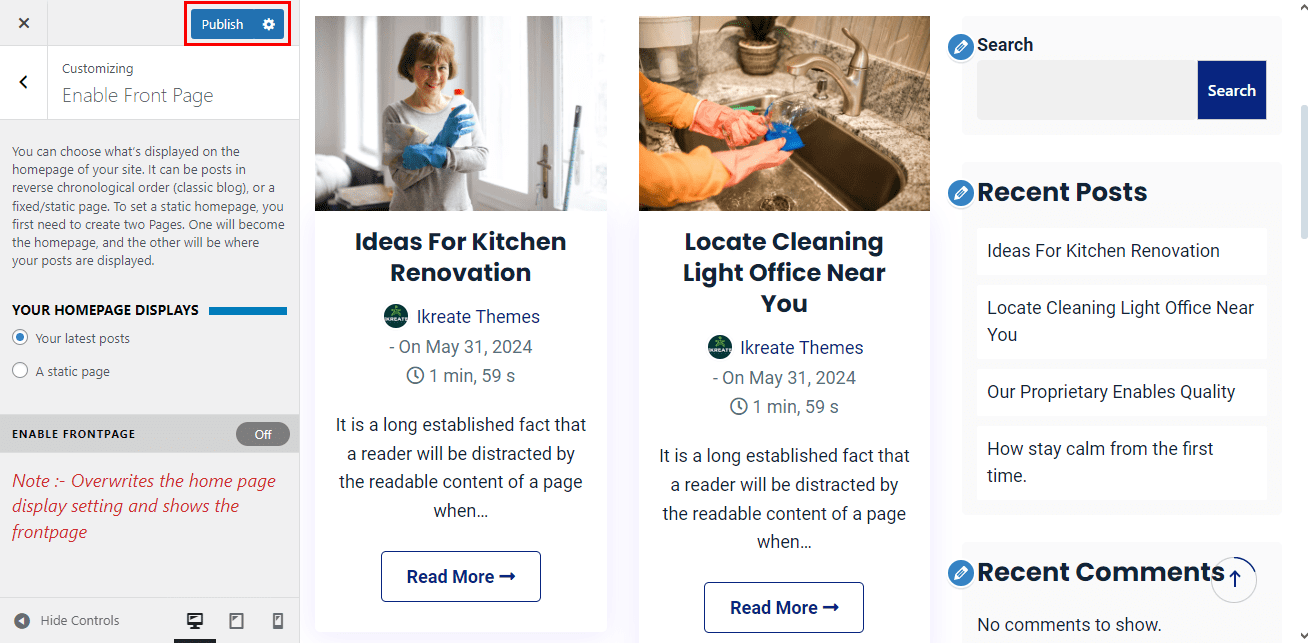Click edit pencil beside Recent Comments heading
This screenshot has width=1312, height=643.
click(x=960, y=573)
